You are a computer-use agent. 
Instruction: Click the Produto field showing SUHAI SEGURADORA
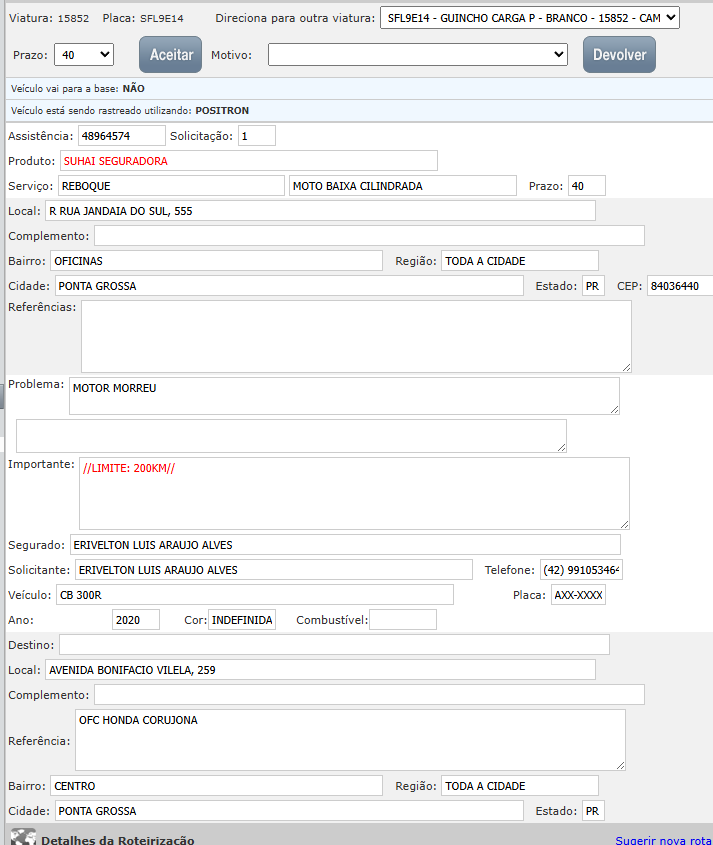coord(248,160)
